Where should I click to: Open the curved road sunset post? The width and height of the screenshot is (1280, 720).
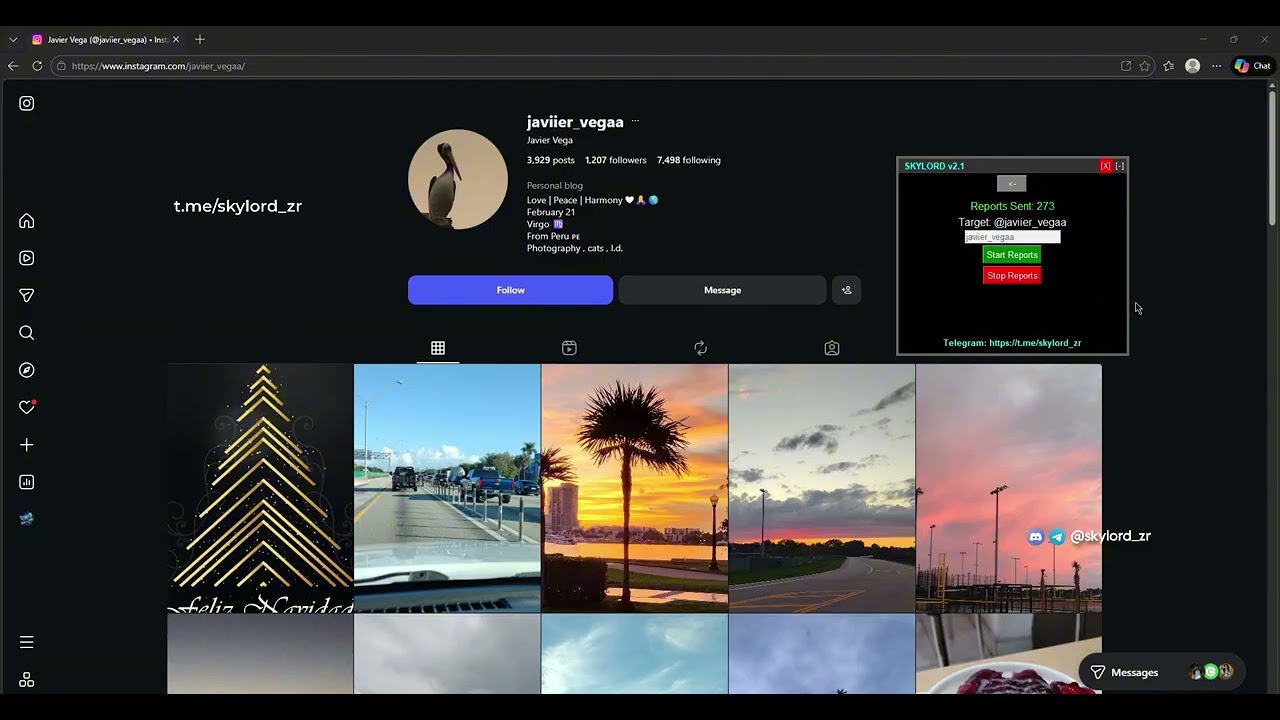point(822,488)
